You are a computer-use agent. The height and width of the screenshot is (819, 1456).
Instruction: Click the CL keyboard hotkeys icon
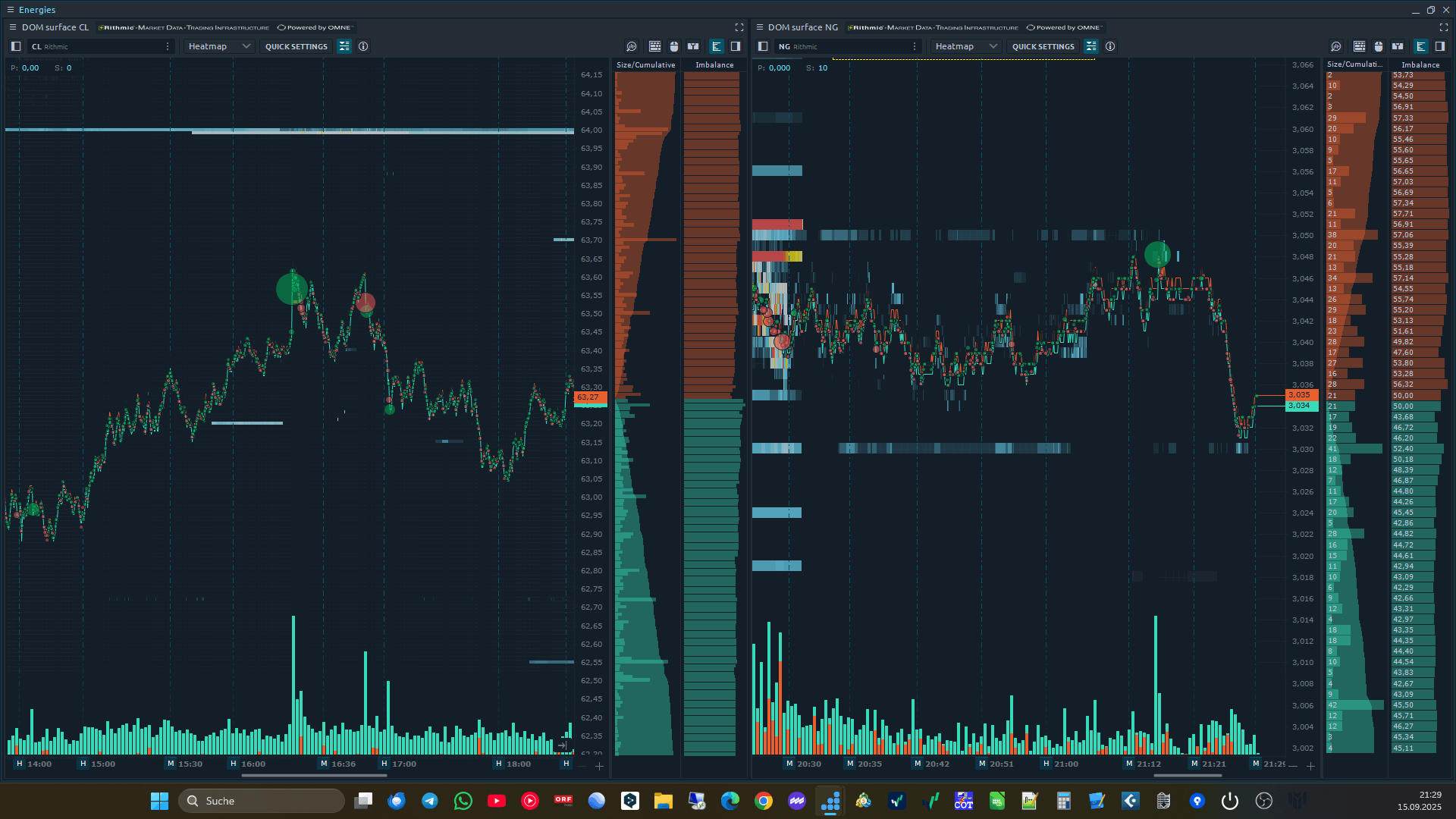[655, 46]
